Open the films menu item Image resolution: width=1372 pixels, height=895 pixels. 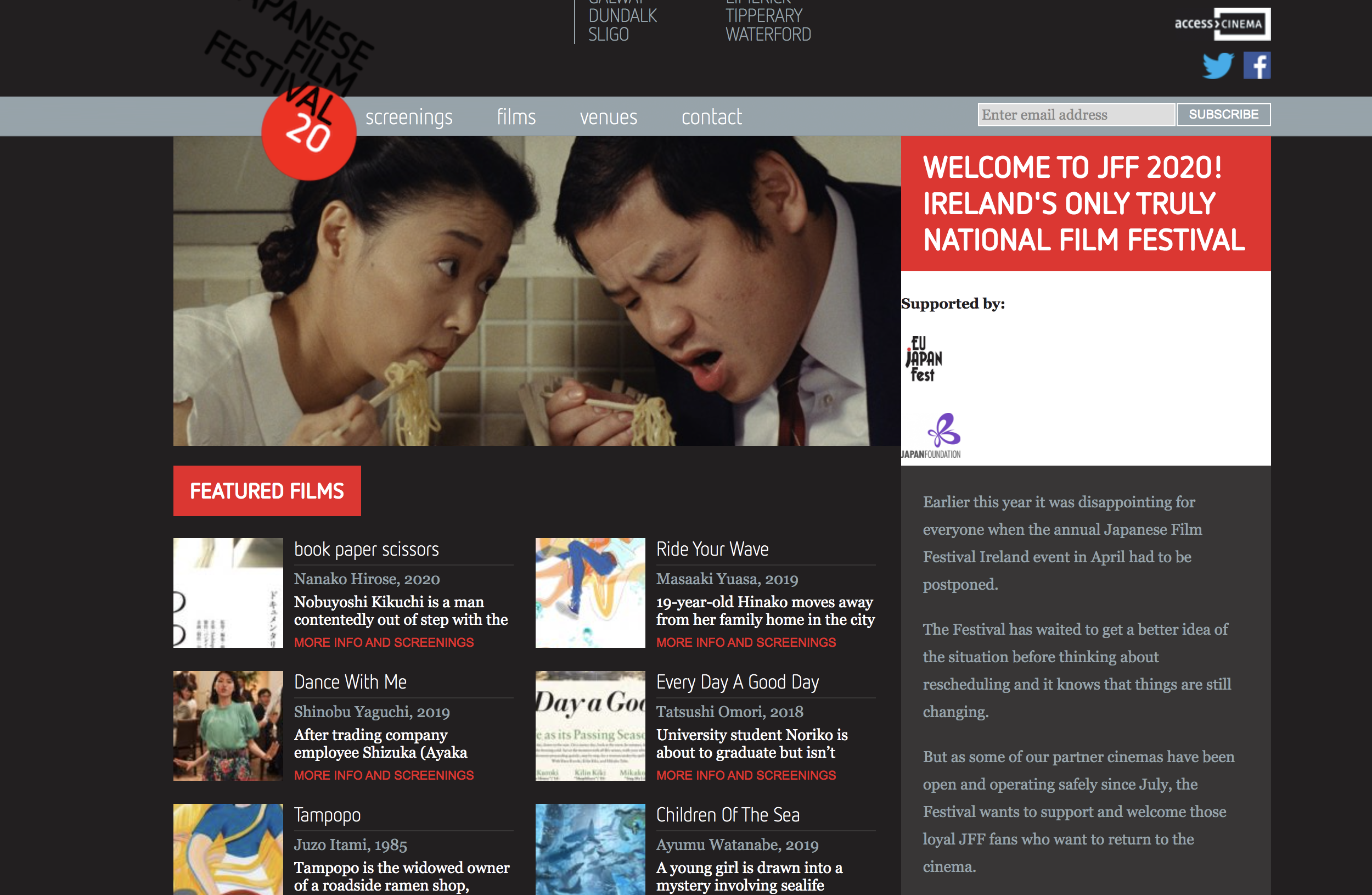(516, 117)
